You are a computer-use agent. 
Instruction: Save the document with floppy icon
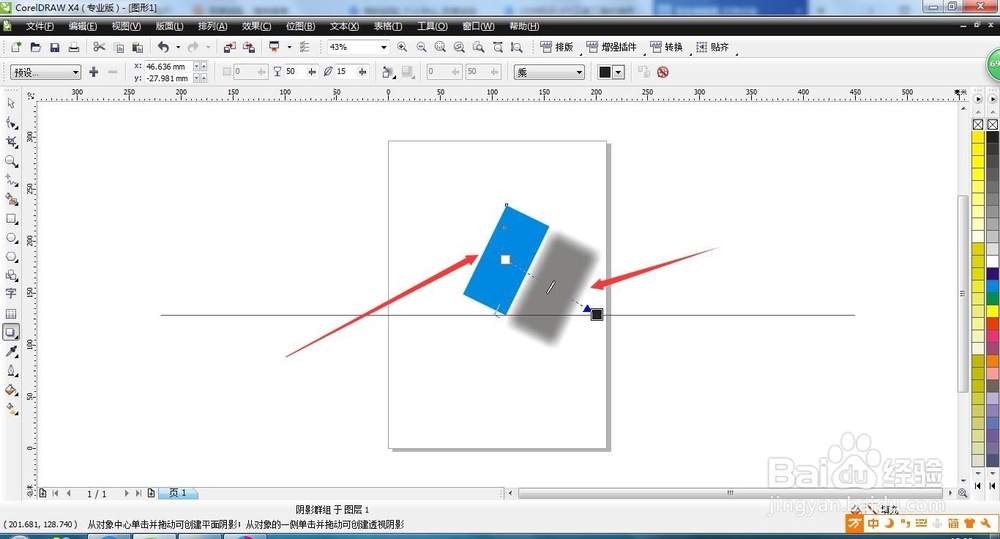coord(55,47)
